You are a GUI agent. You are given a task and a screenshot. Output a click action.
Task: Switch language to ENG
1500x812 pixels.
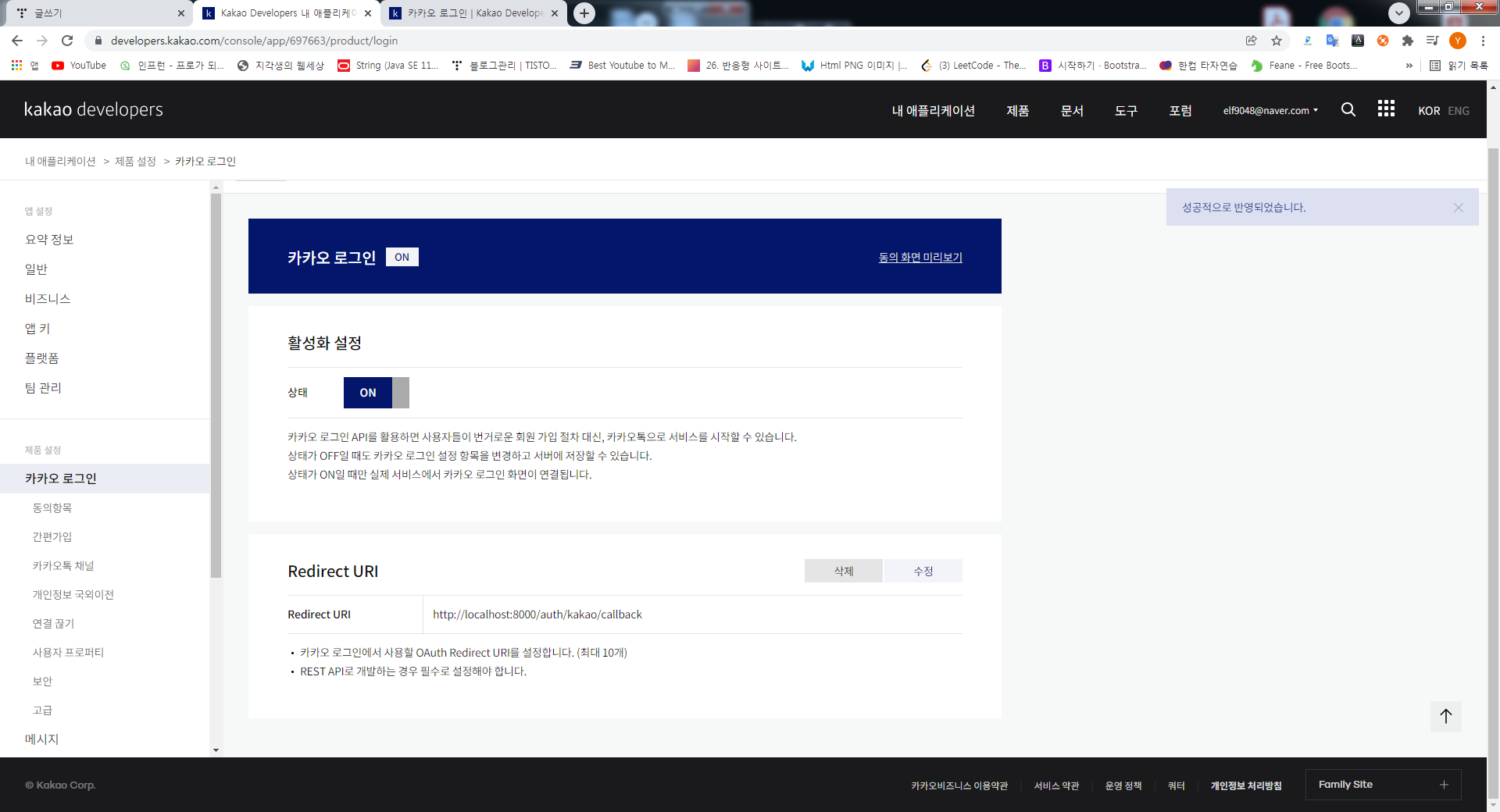(1459, 111)
